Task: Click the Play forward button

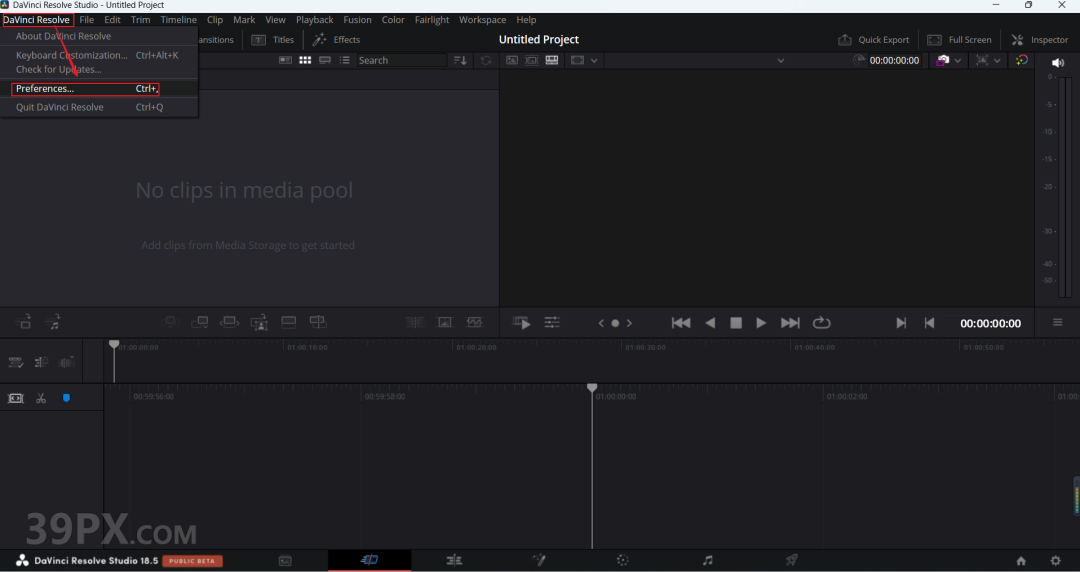Action: pyautogui.click(x=761, y=323)
